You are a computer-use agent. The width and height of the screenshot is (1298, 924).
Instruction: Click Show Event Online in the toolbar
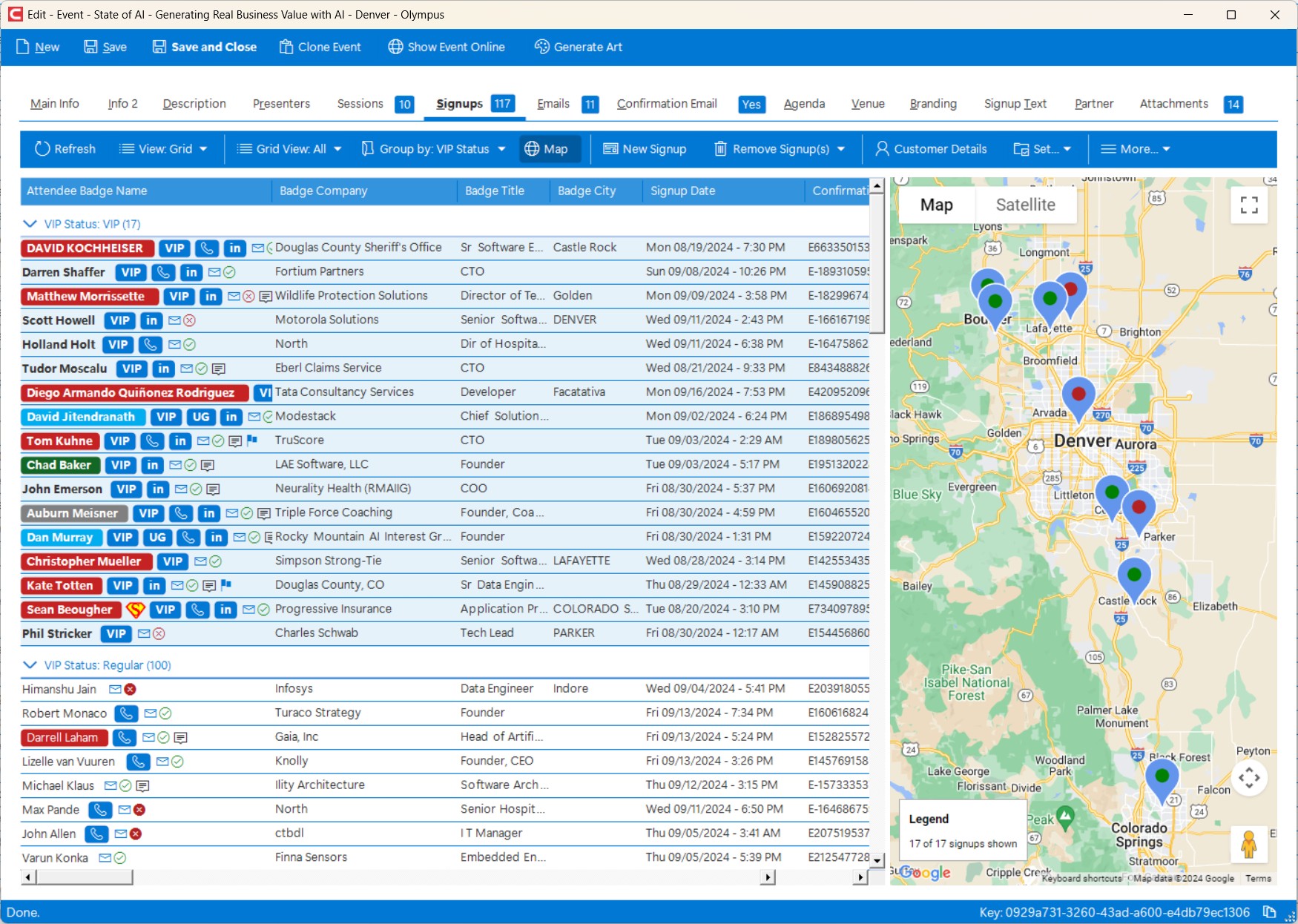point(447,47)
